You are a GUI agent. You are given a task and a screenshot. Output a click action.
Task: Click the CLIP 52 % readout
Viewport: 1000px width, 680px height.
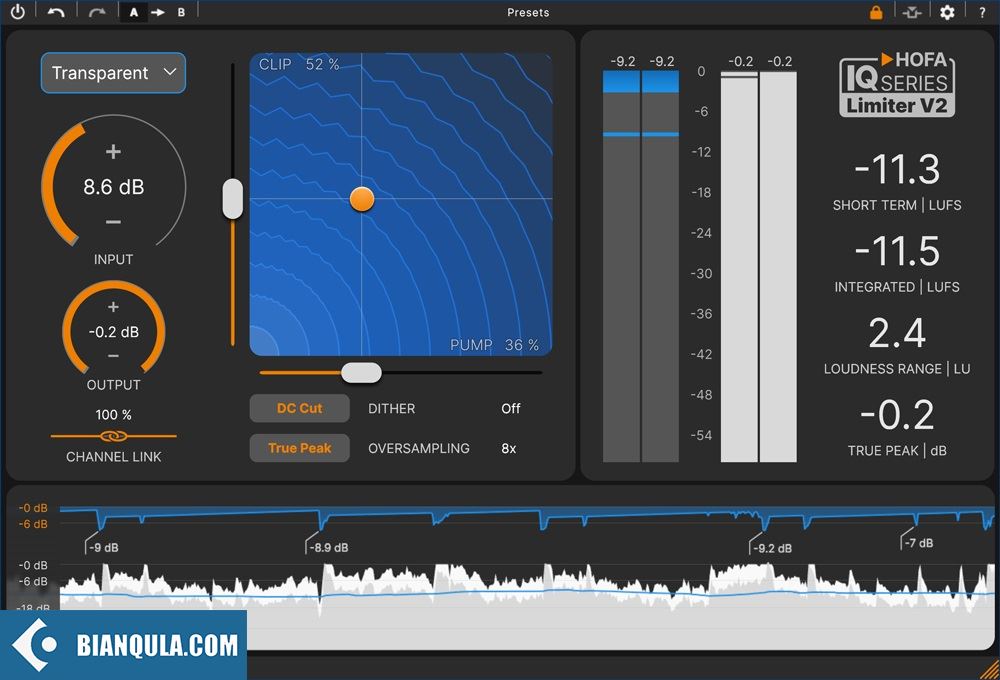[x=299, y=64]
